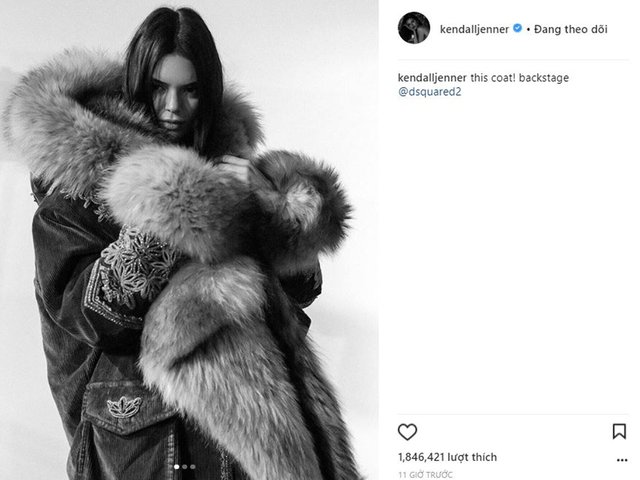Screen dimensions: 640x480
Task: Click the caption text "this coat! backstage"
Action: [x=520, y=78]
